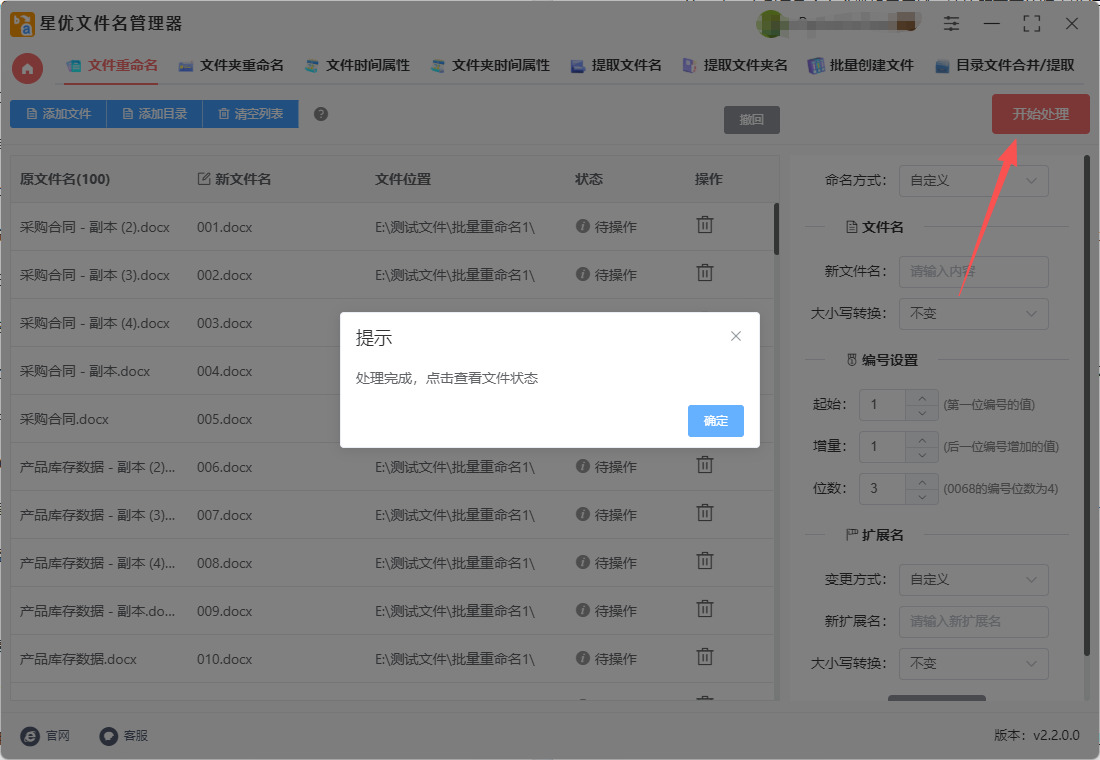Close the 提示 dialog with X icon
The height and width of the screenshot is (760, 1100).
pos(736,336)
